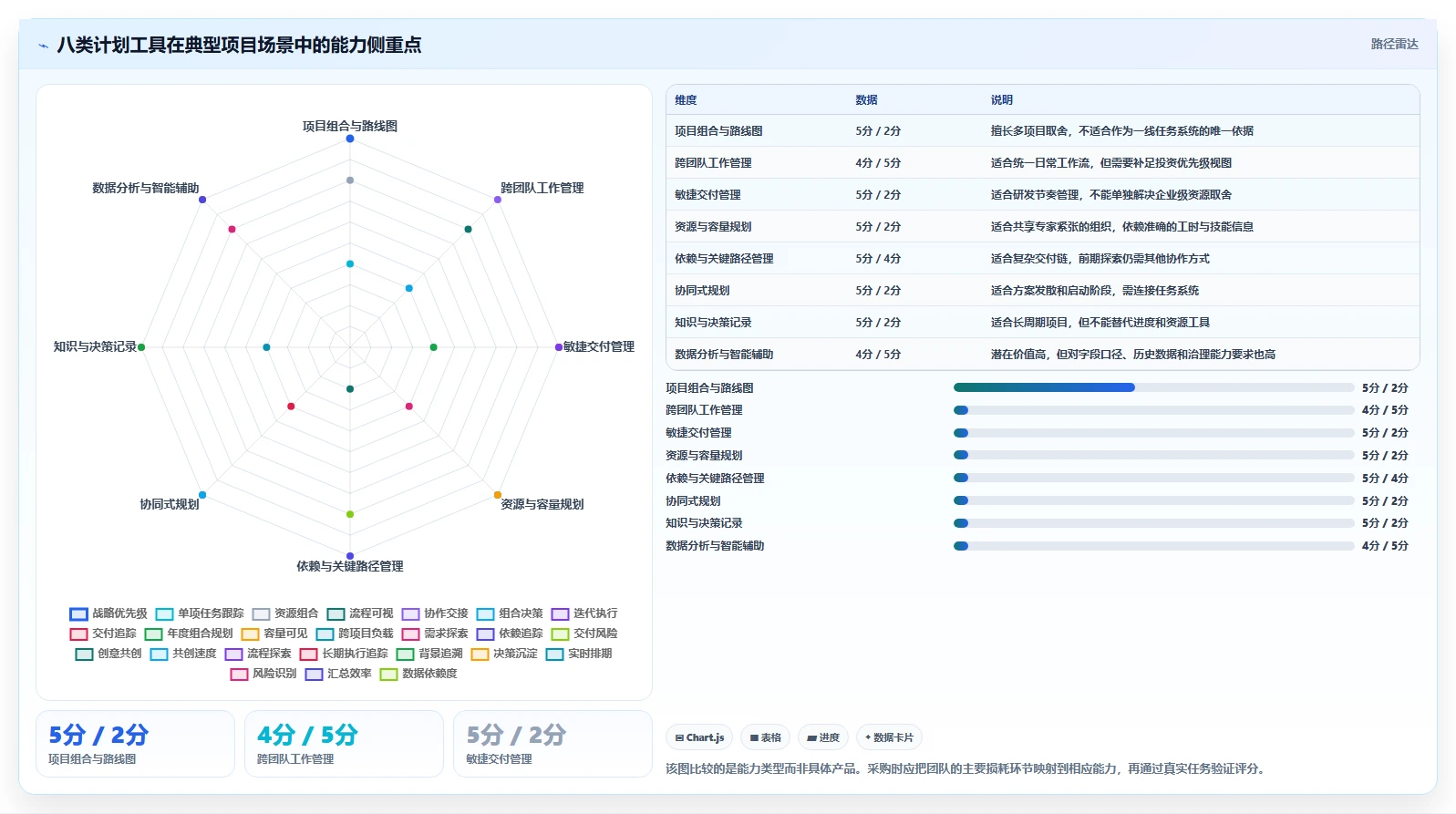Click the 资源与容量规划 radar axis label
This screenshot has height=814, width=1456.
(x=542, y=504)
